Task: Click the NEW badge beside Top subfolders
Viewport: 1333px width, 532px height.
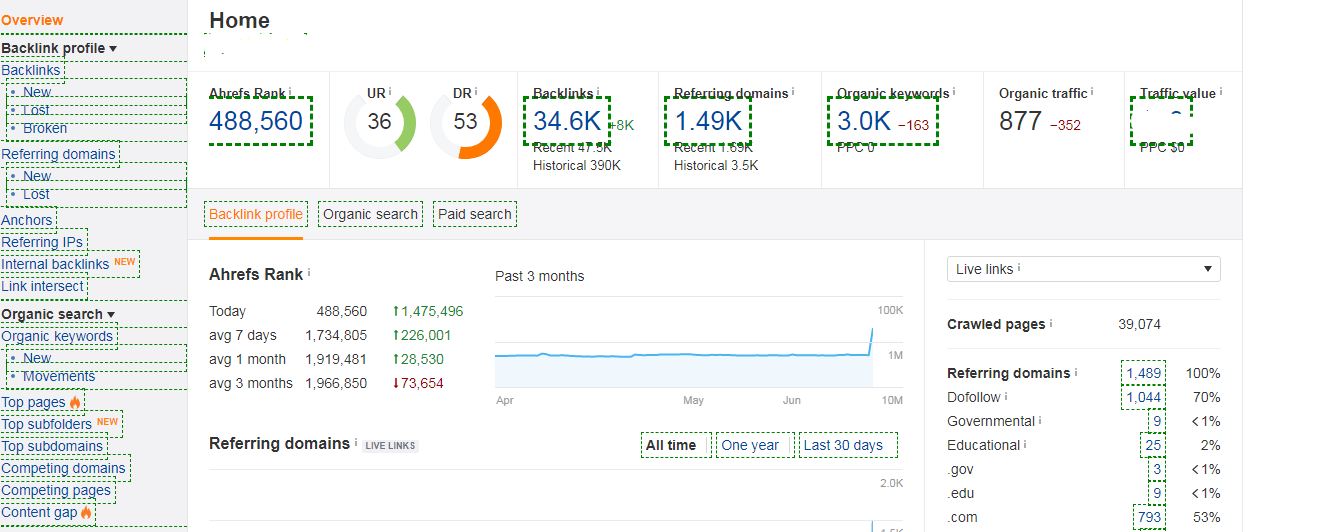Action: (x=107, y=422)
